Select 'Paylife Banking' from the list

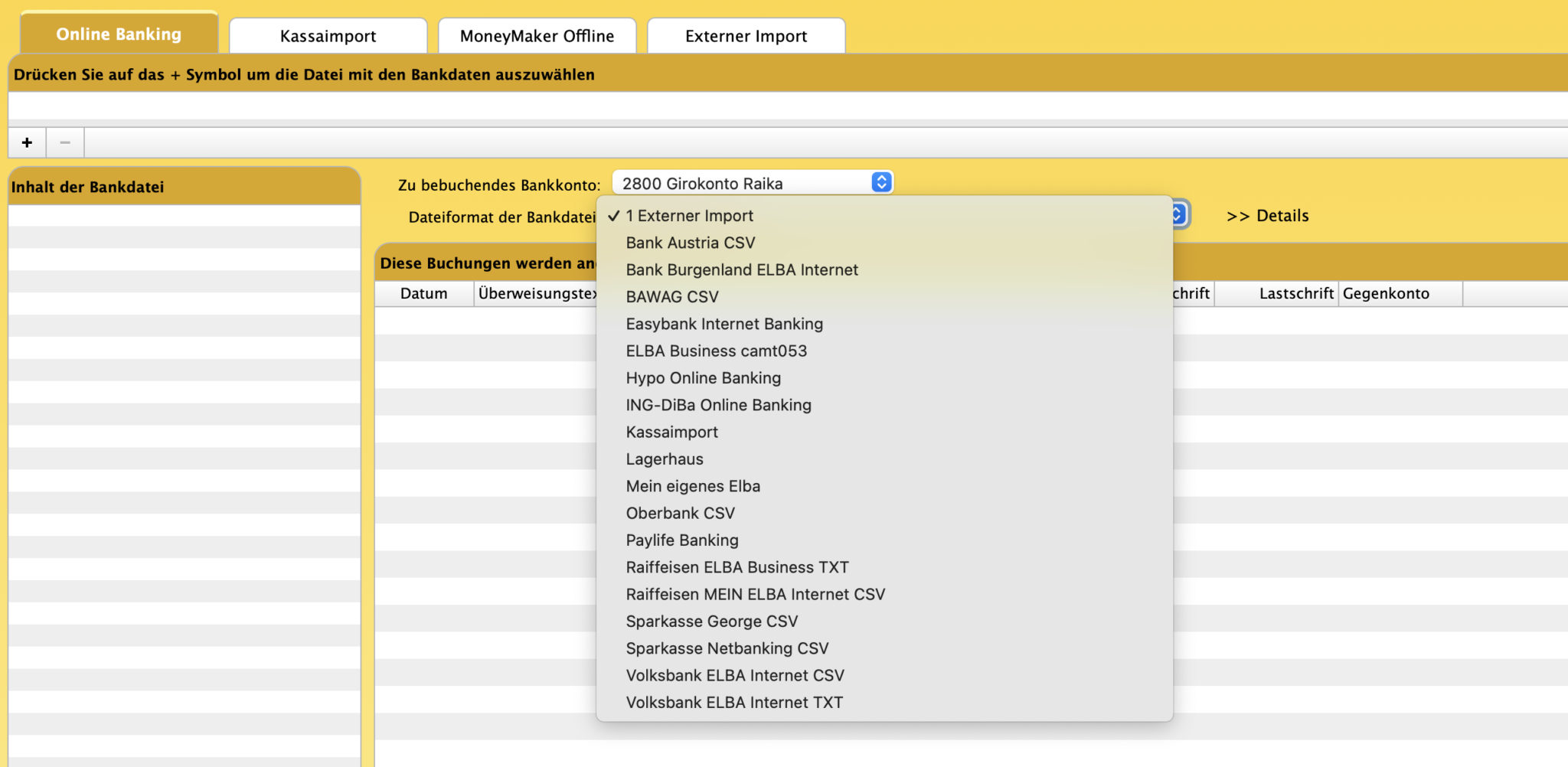pos(681,540)
